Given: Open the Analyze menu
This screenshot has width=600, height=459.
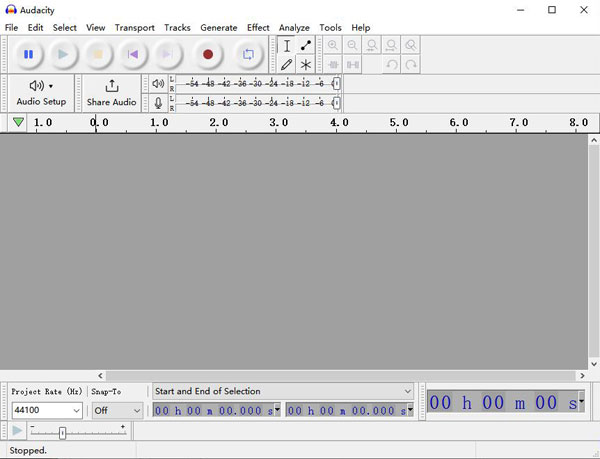Looking at the screenshot, I should (x=294, y=28).
